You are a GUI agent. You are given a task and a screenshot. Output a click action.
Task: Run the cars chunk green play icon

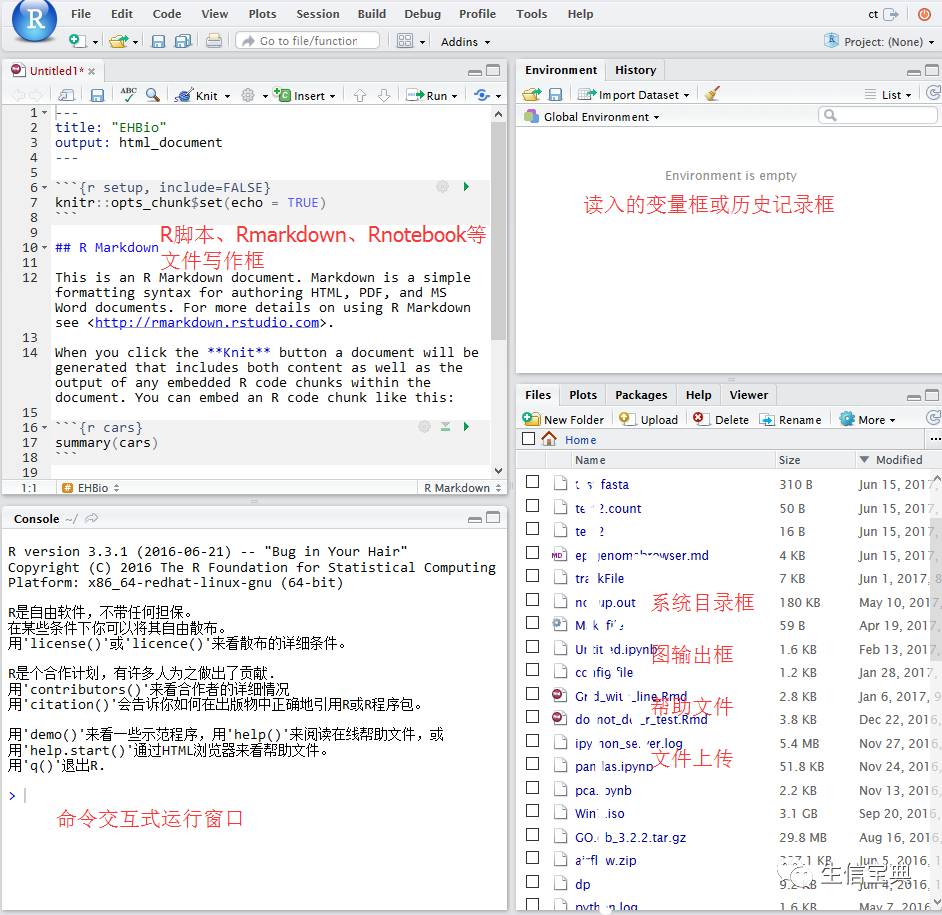point(466,427)
